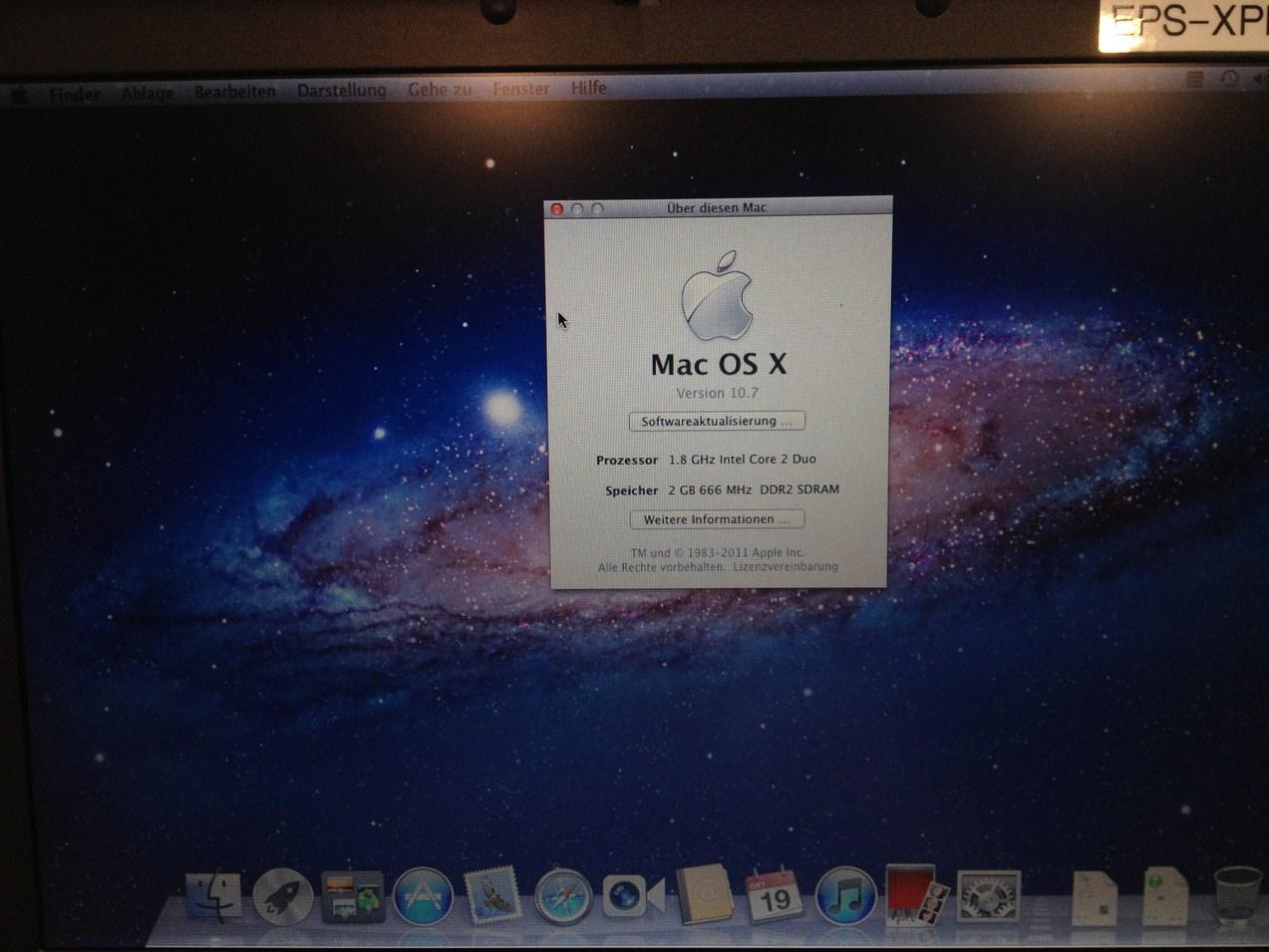
Task: Open the Finder menu
Action: click(74, 95)
